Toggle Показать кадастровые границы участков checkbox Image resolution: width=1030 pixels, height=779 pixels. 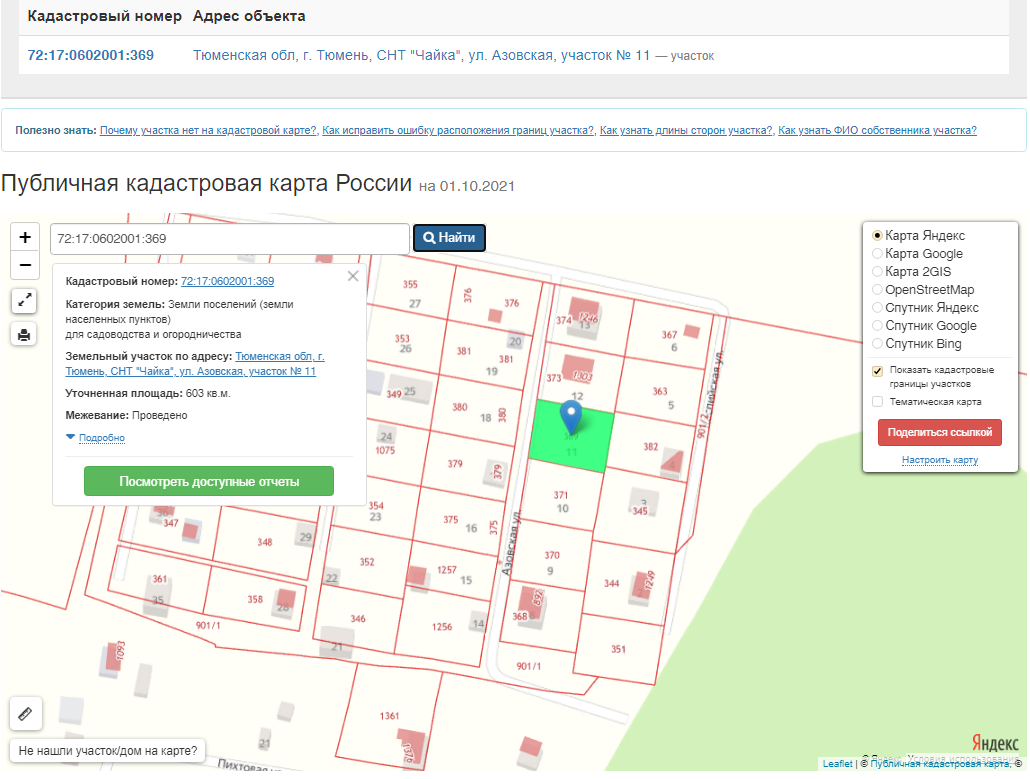pyautogui.click(x=877, y=371)
